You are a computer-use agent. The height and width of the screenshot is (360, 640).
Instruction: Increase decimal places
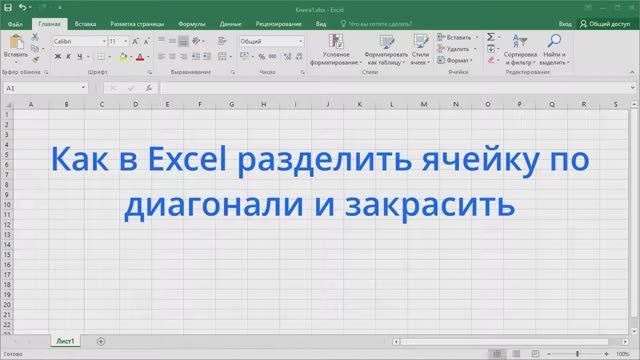pyautogui.click(x=287, y=56)
